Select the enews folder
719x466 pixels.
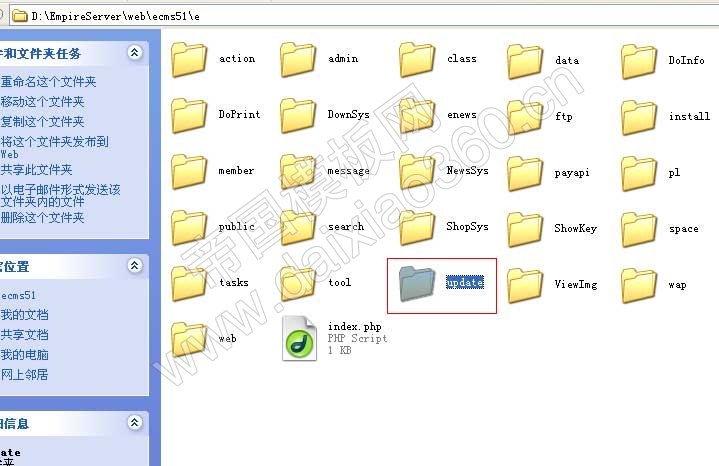tap(418, 116)
